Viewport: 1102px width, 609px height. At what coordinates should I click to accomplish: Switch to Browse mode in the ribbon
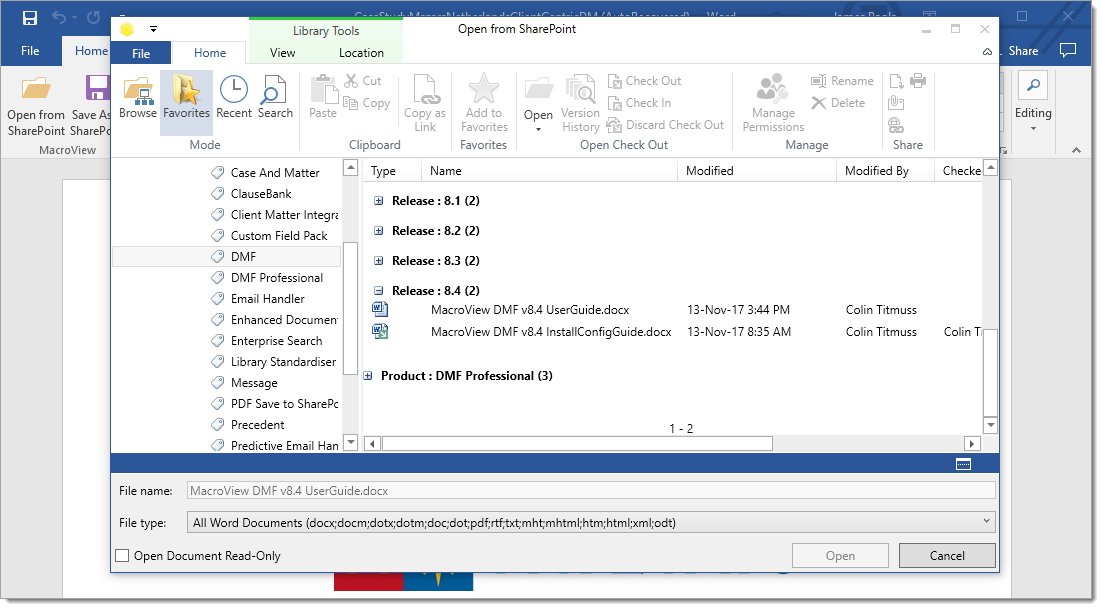tap(138, 98)
